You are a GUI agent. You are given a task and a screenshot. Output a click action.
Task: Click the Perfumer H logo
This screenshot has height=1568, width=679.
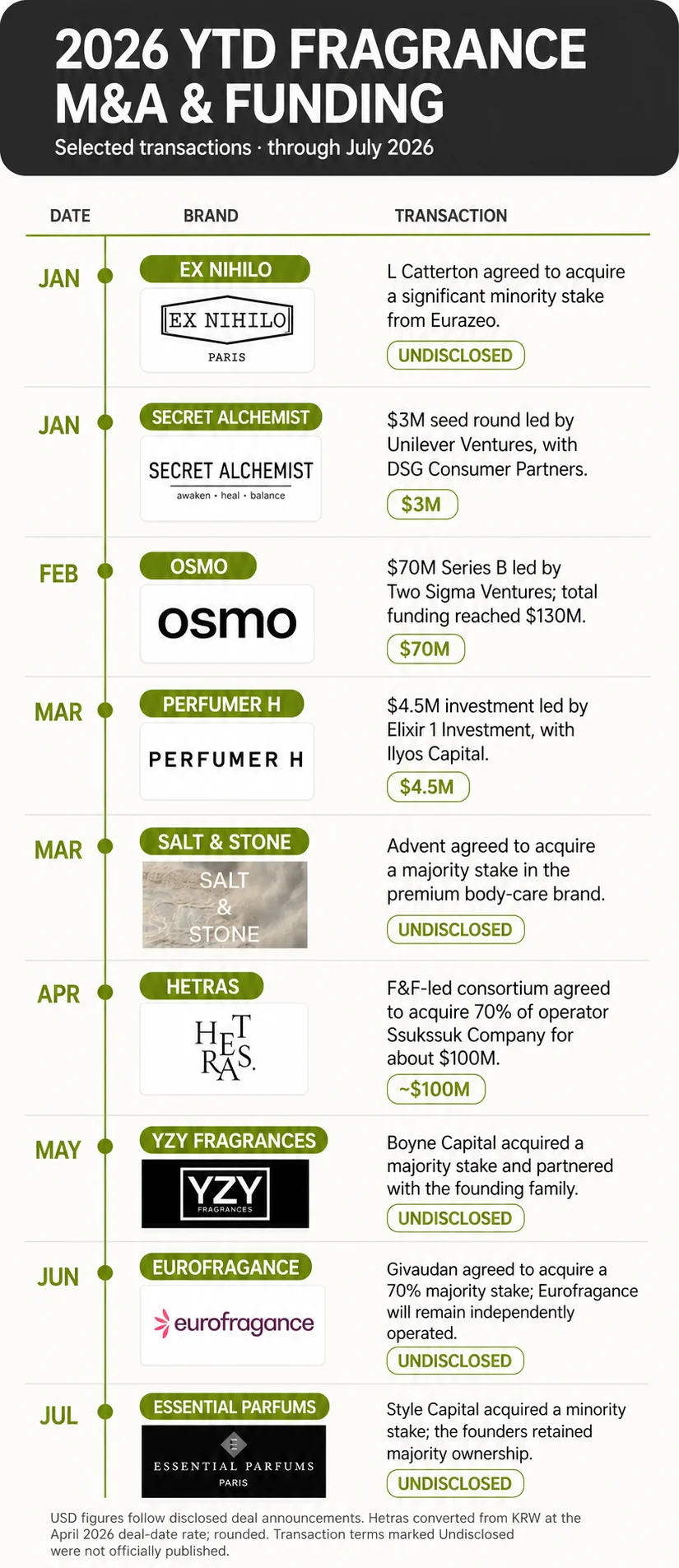click(227, 761)
